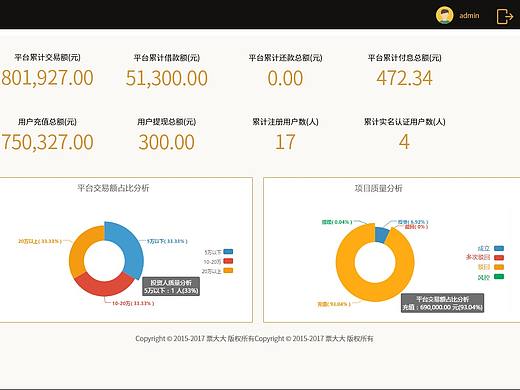Click the small blue slice in 项目质量分析 chart
520x390 pixels.
click(382, 234)
